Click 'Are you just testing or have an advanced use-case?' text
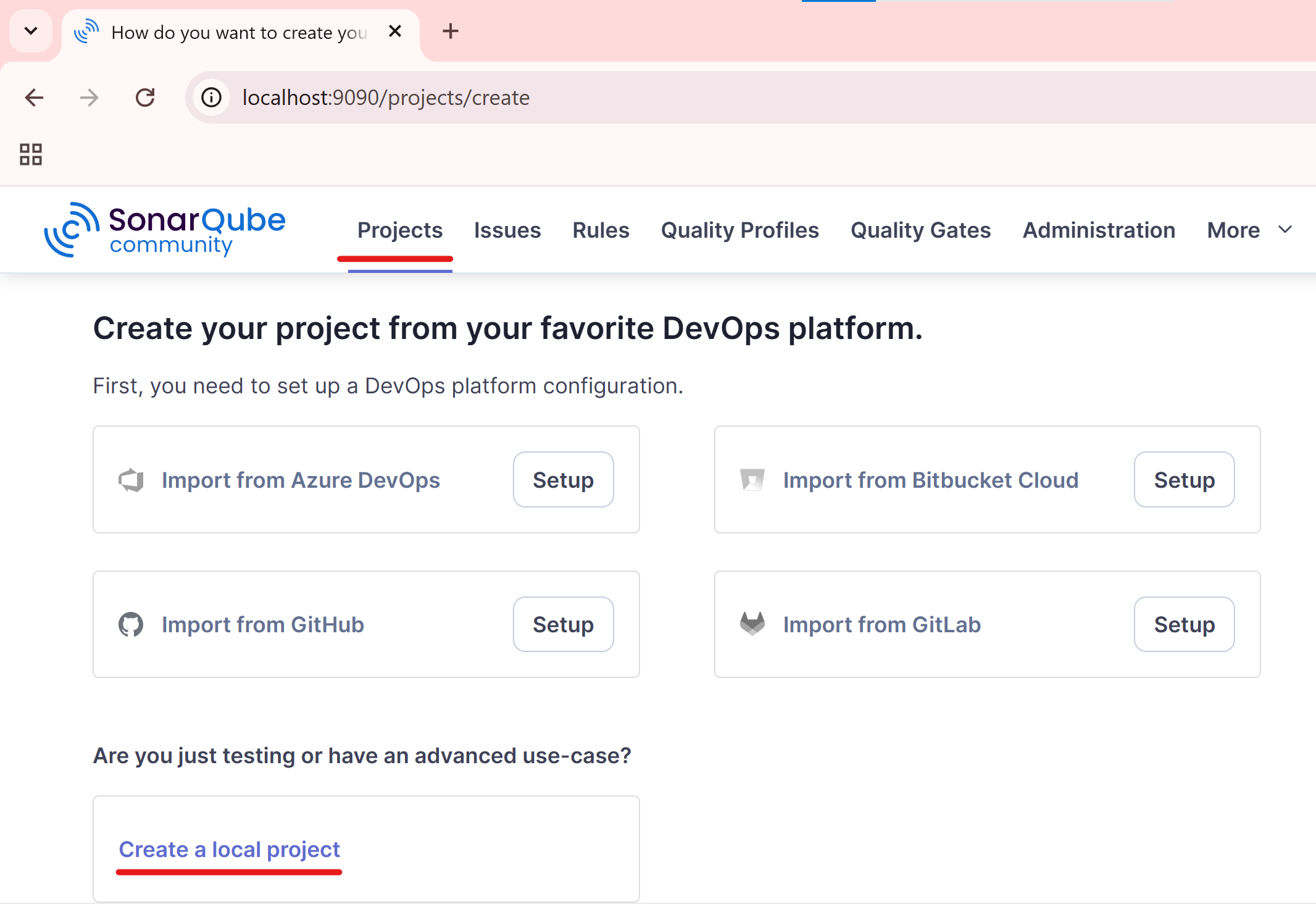This screenshot has height=920, width=1316. coord(362,756)
